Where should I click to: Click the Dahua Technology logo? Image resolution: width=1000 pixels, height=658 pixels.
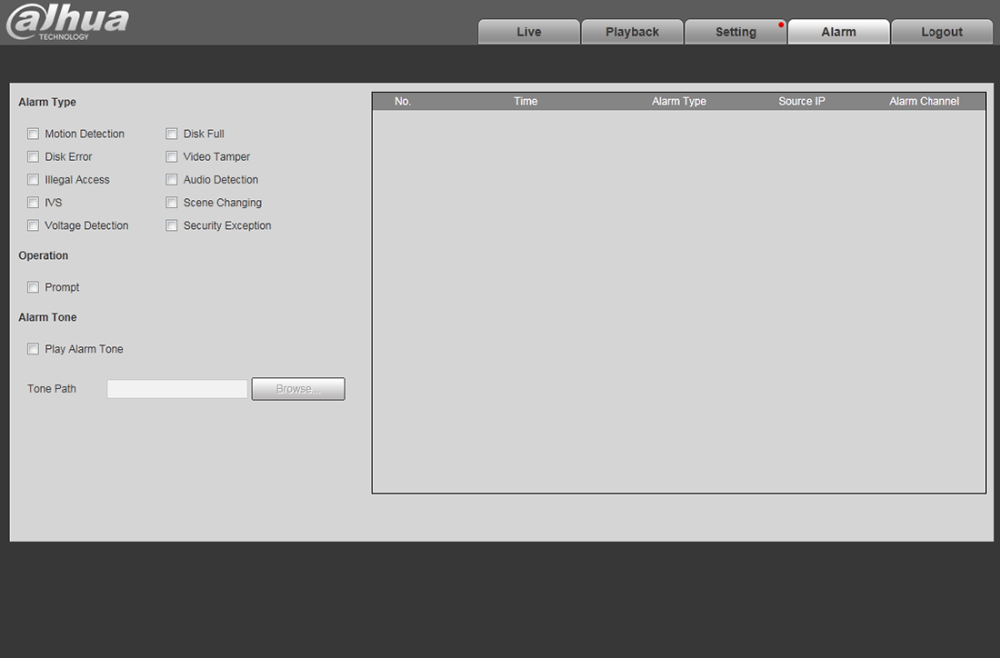[x=67, y=23]
